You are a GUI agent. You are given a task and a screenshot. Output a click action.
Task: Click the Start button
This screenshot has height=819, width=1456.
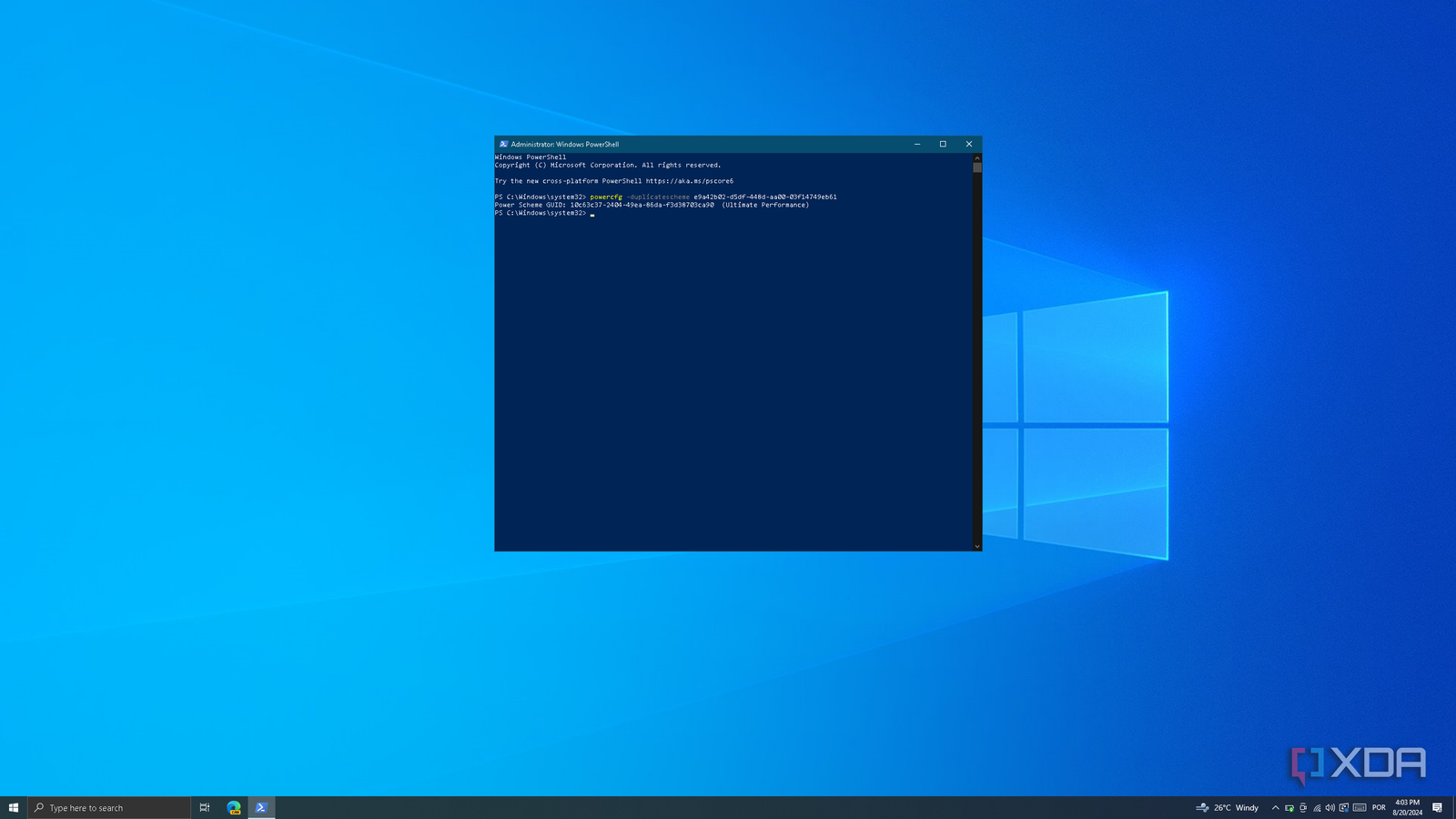pos(14,807)
